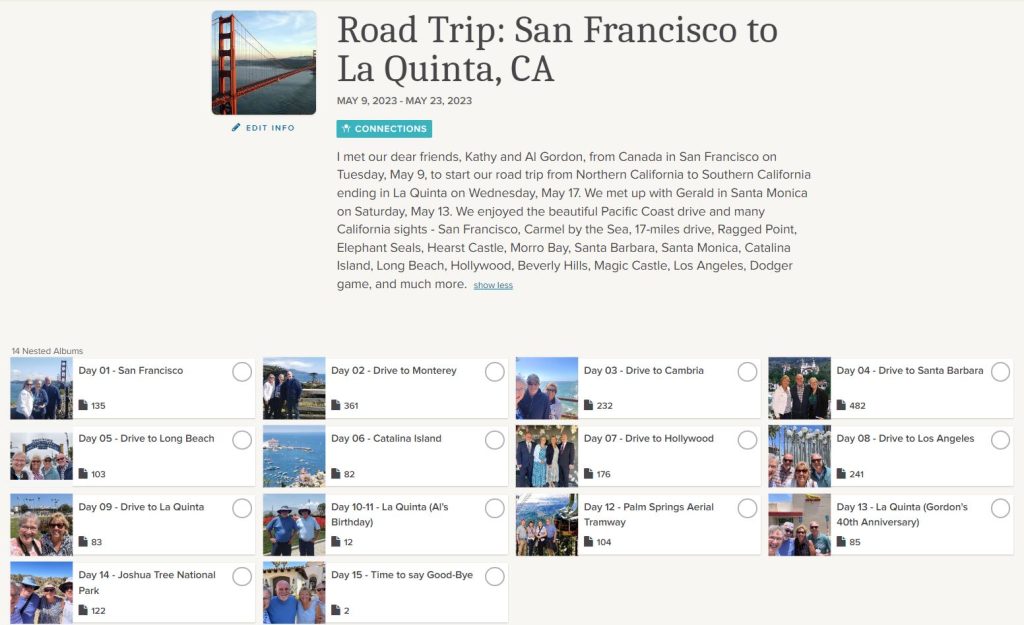Open the Connections button

pos(384,129)
